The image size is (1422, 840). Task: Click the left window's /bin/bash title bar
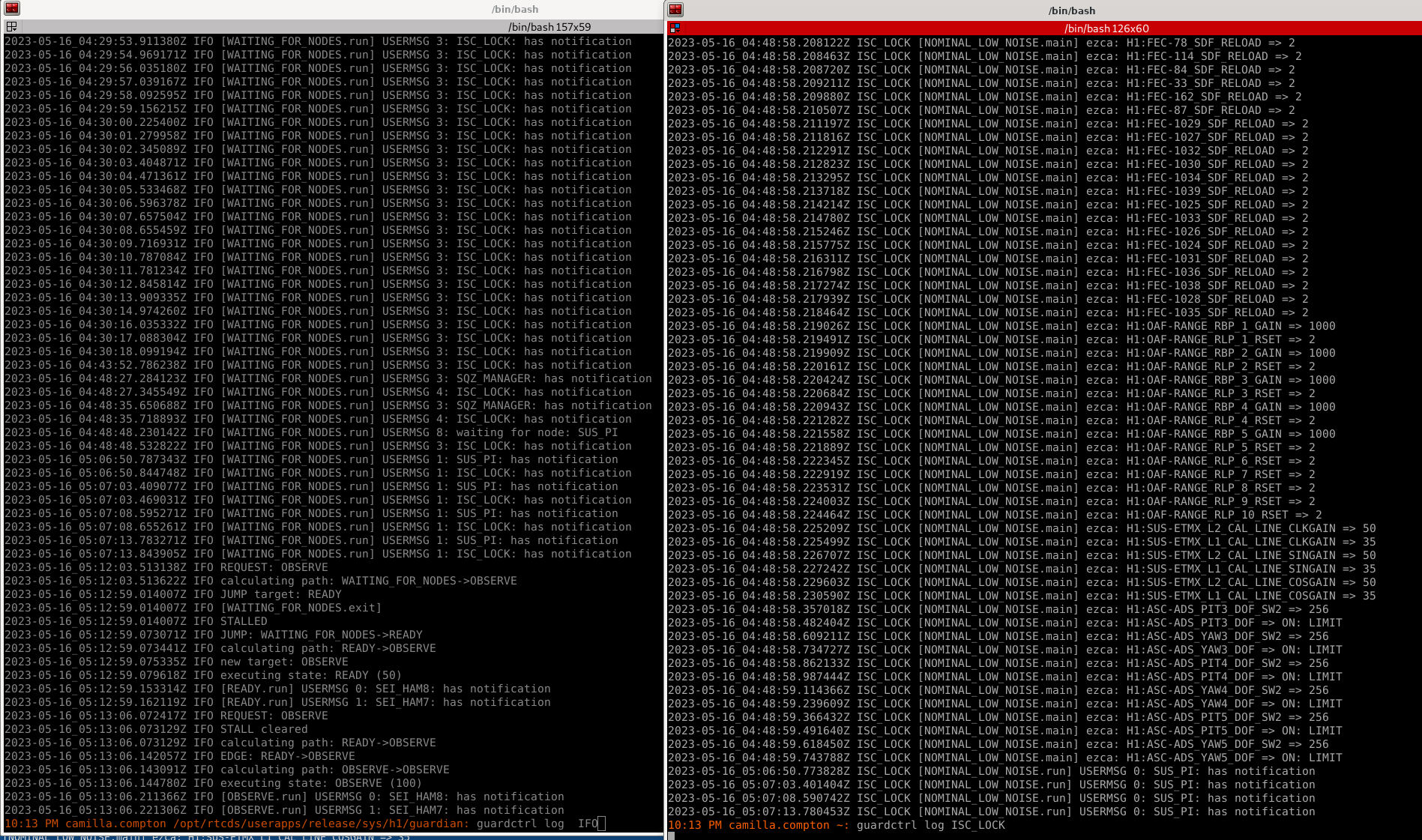tap(515, 9)
